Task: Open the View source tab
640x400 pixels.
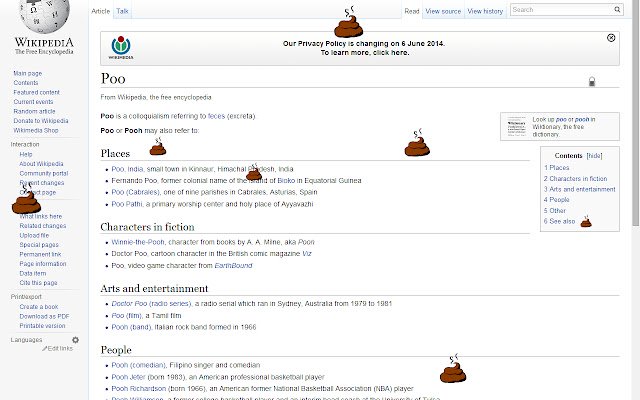Action: click(x=443, y=11)
